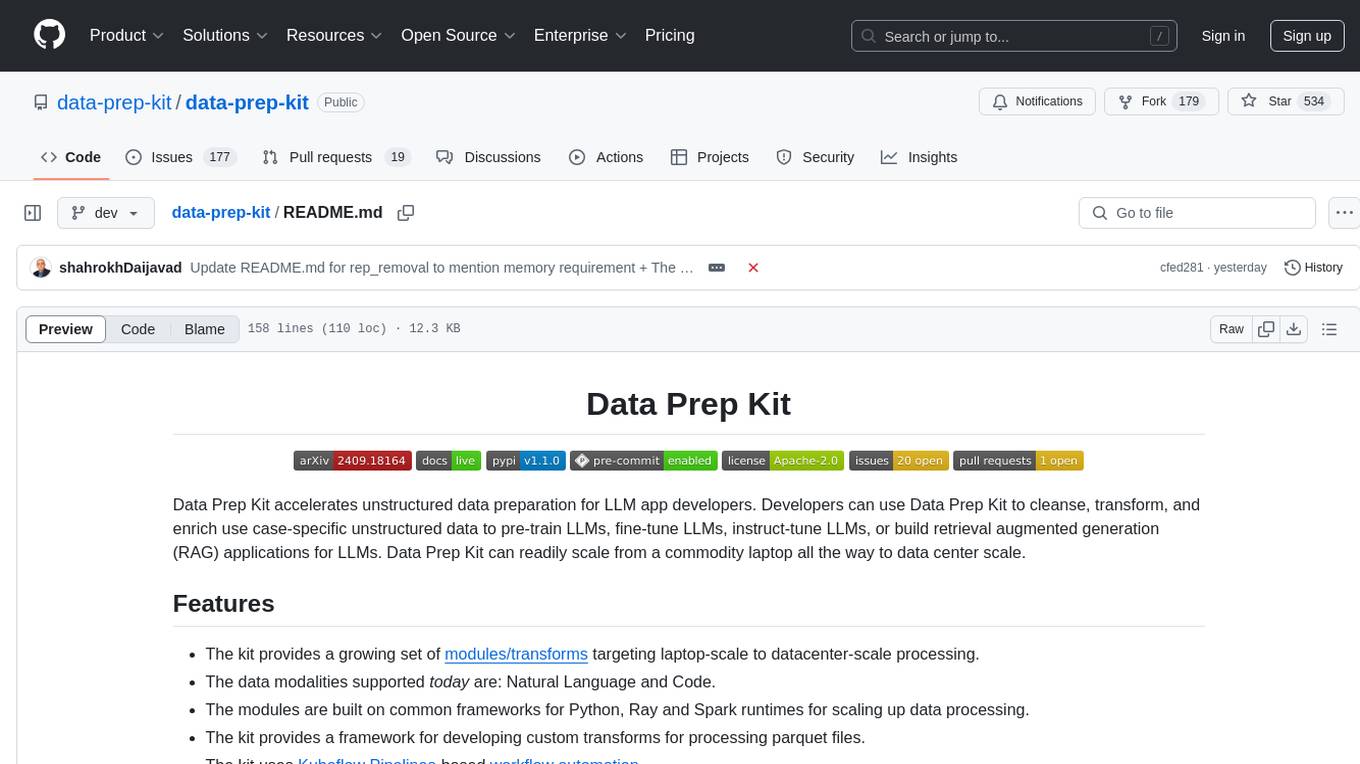Image resolution: width=1360 pixels, height=764 pixels.
Task: Open the dev branch selector dropdown
Action: pos(106,213)
